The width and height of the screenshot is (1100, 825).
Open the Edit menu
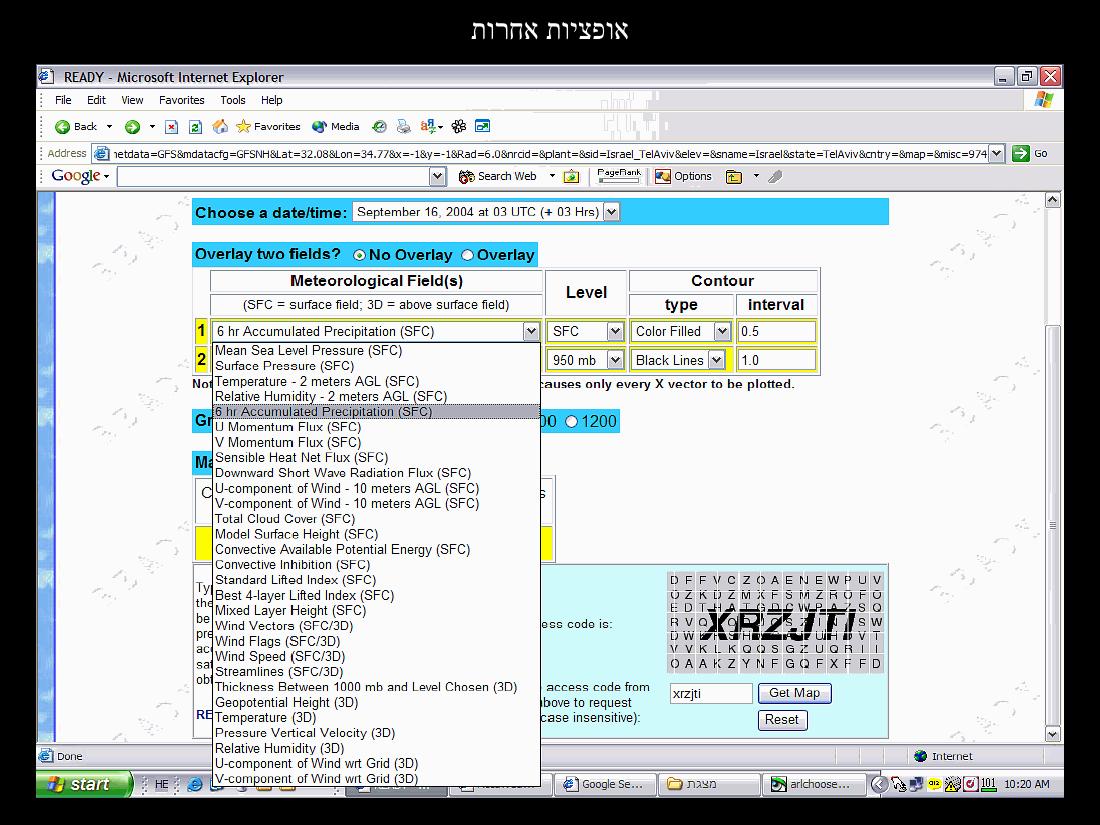pos(96,100)
